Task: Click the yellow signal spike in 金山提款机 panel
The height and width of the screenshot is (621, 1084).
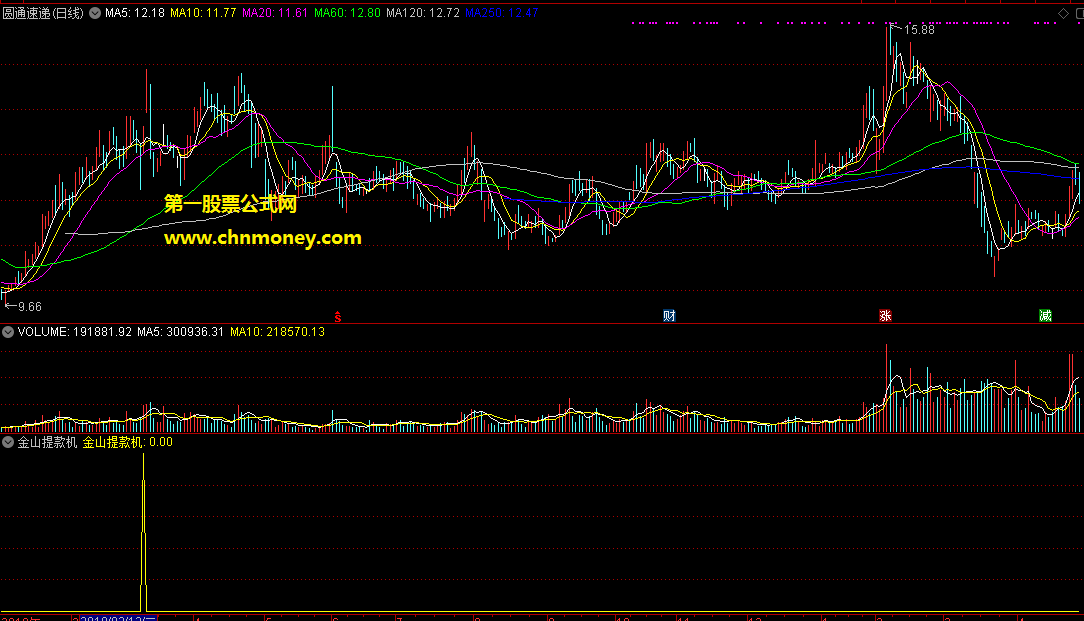Action: [144, 532]
